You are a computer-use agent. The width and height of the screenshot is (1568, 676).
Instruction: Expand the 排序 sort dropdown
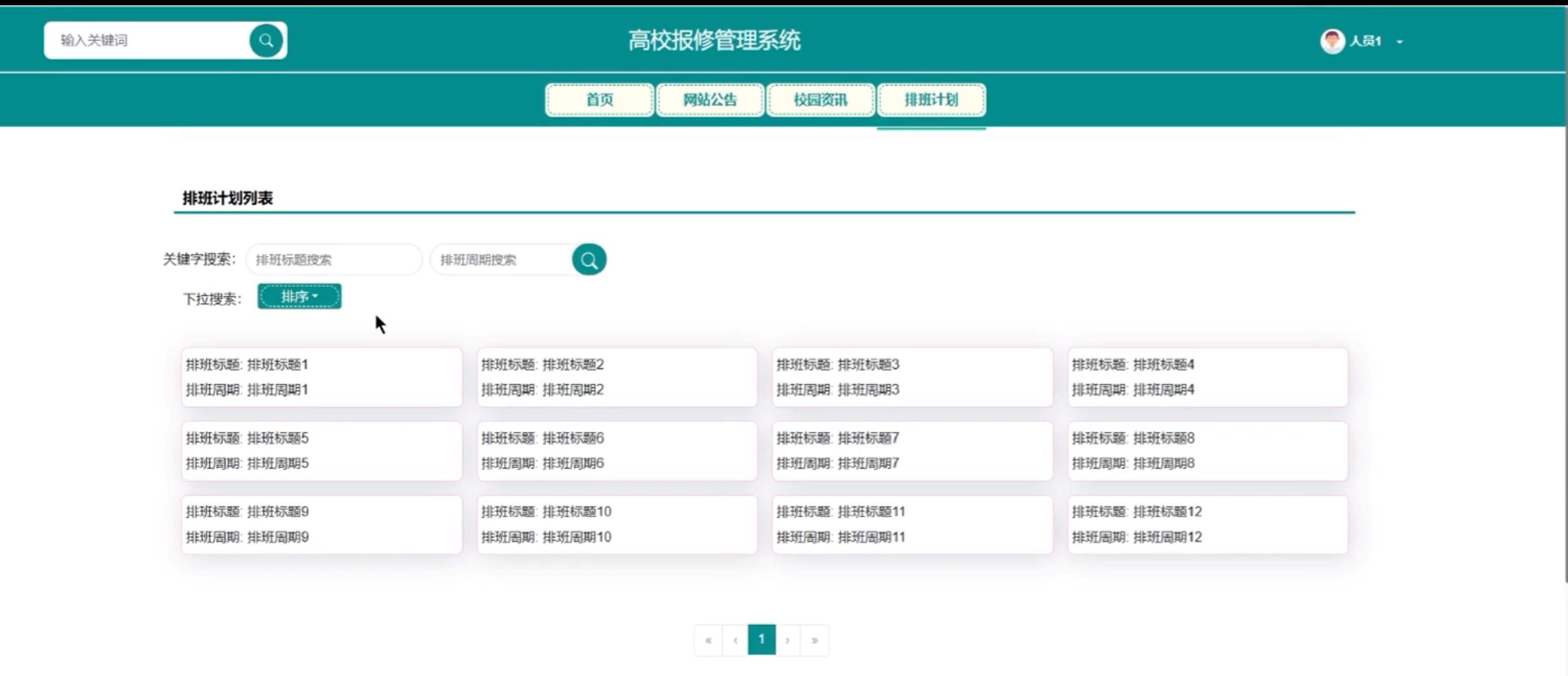299,297
